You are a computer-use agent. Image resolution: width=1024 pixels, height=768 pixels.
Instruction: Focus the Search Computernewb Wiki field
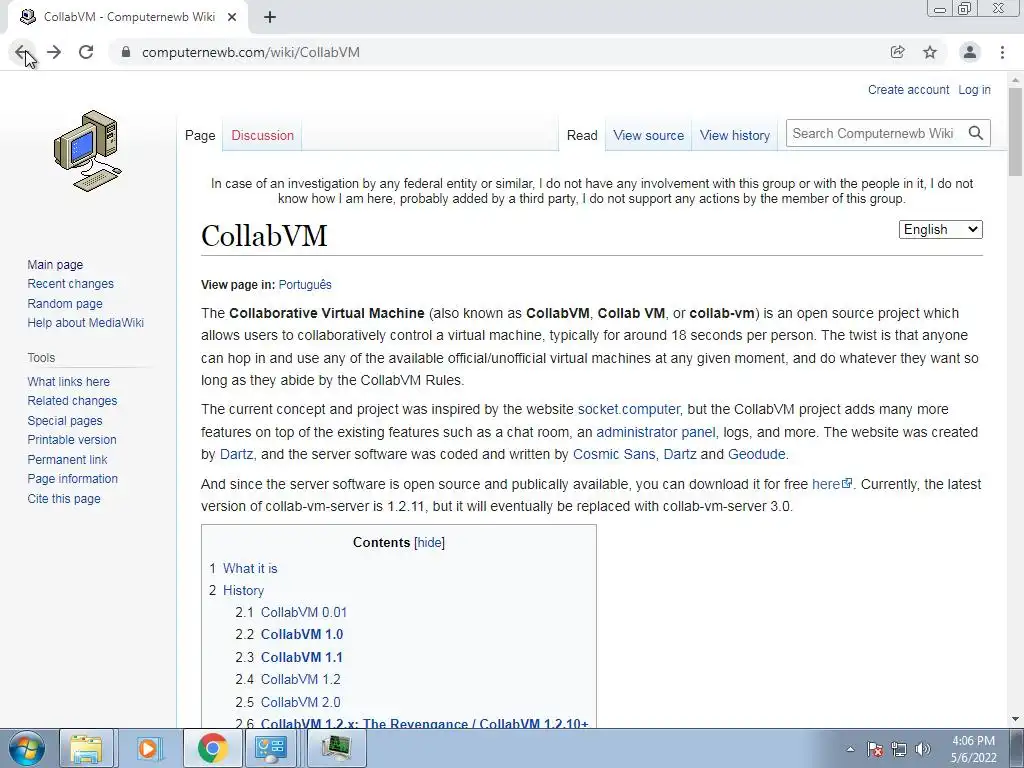(875, 133)
